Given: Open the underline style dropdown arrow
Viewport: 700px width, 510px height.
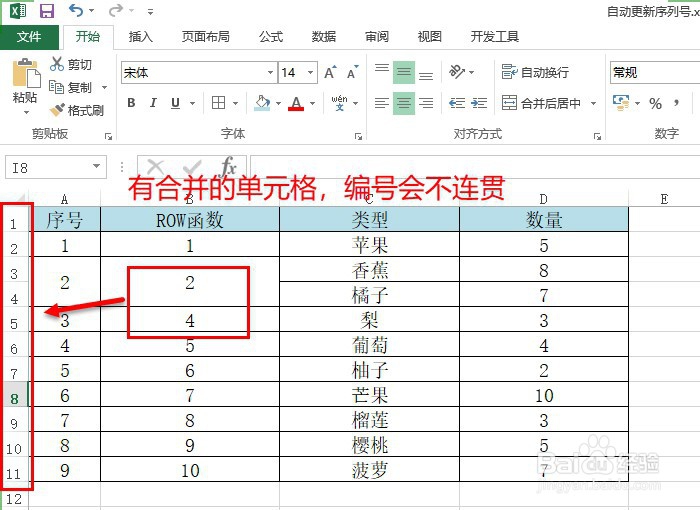Looking at the screenshot, I should point(192,104).
